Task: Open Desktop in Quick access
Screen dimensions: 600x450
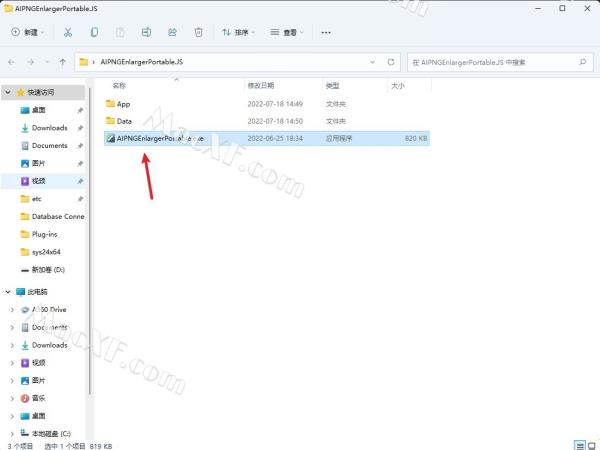Action: [x=38, y=110]
